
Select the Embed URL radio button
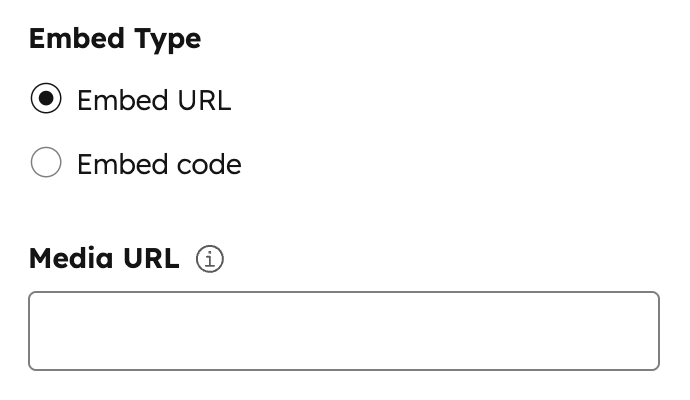point(46,100)
